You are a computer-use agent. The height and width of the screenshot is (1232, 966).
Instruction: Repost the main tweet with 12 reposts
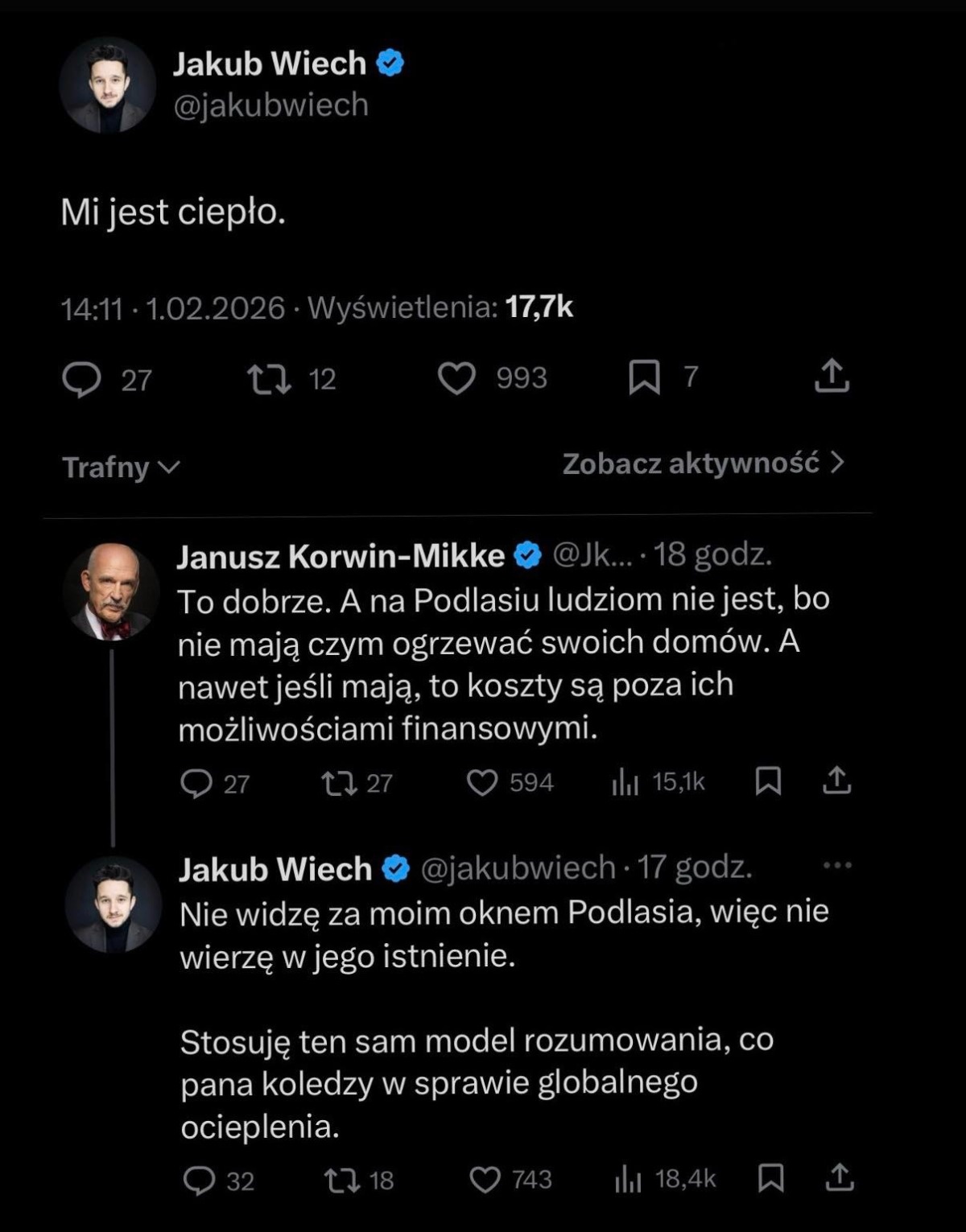point(269,380)
